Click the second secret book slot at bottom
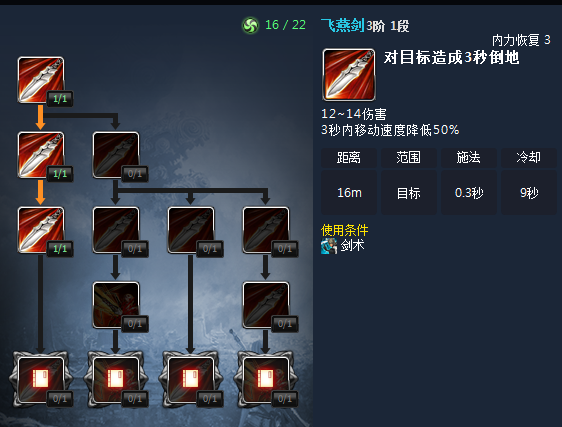The height and width of the screenshot is (427, 562). tap(116, 379)
